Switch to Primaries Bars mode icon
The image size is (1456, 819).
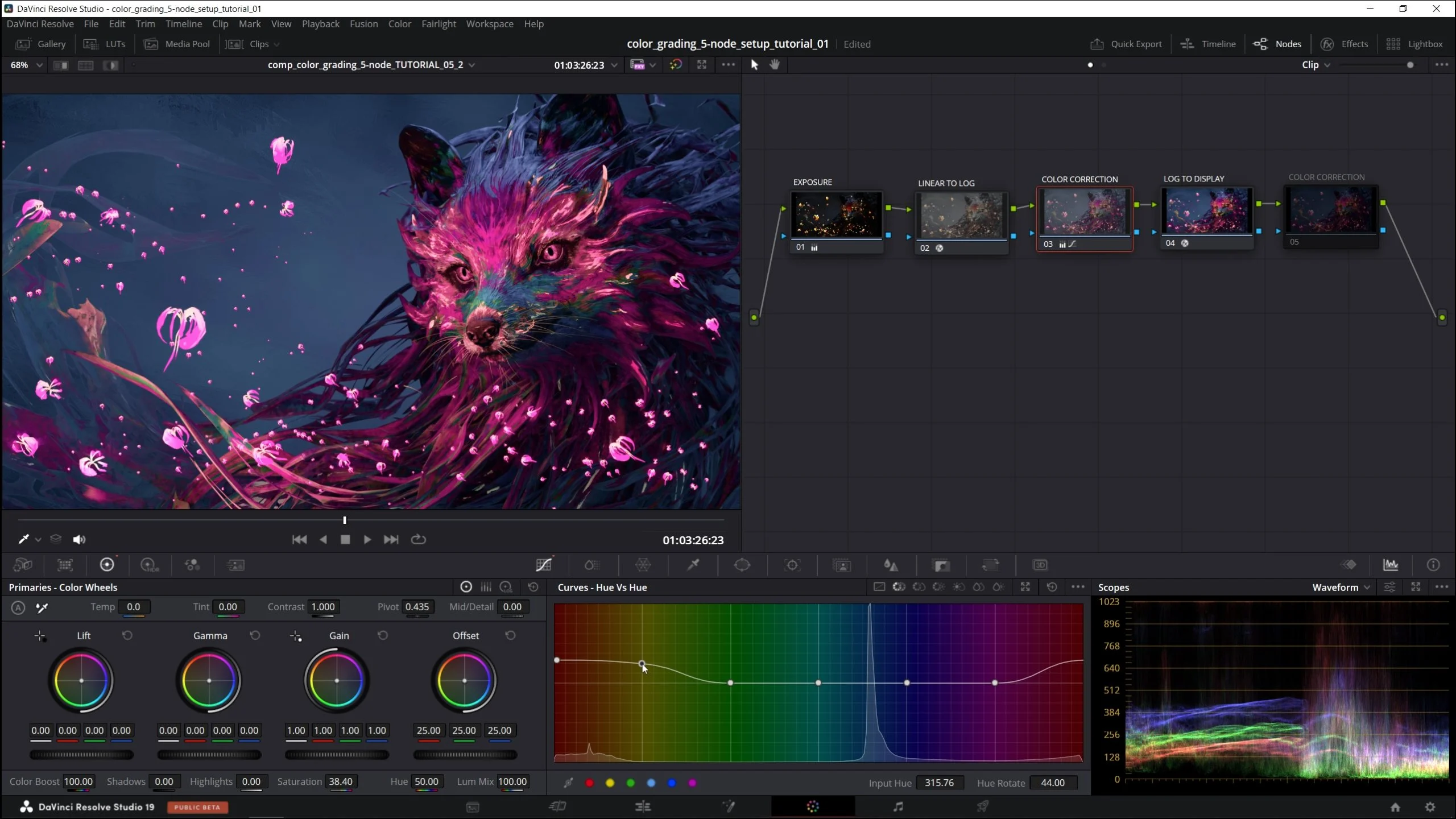(x=486, y=587)
